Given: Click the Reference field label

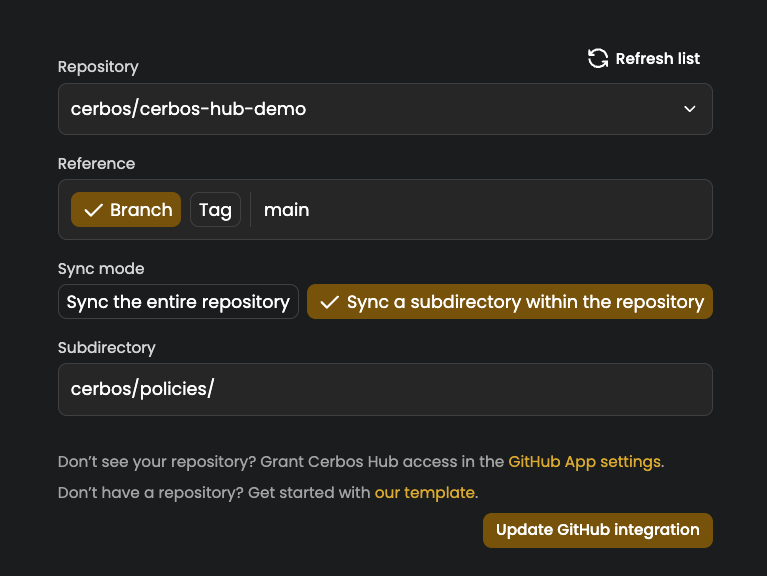Looking at the screenshot, I should tap(96, 163).
